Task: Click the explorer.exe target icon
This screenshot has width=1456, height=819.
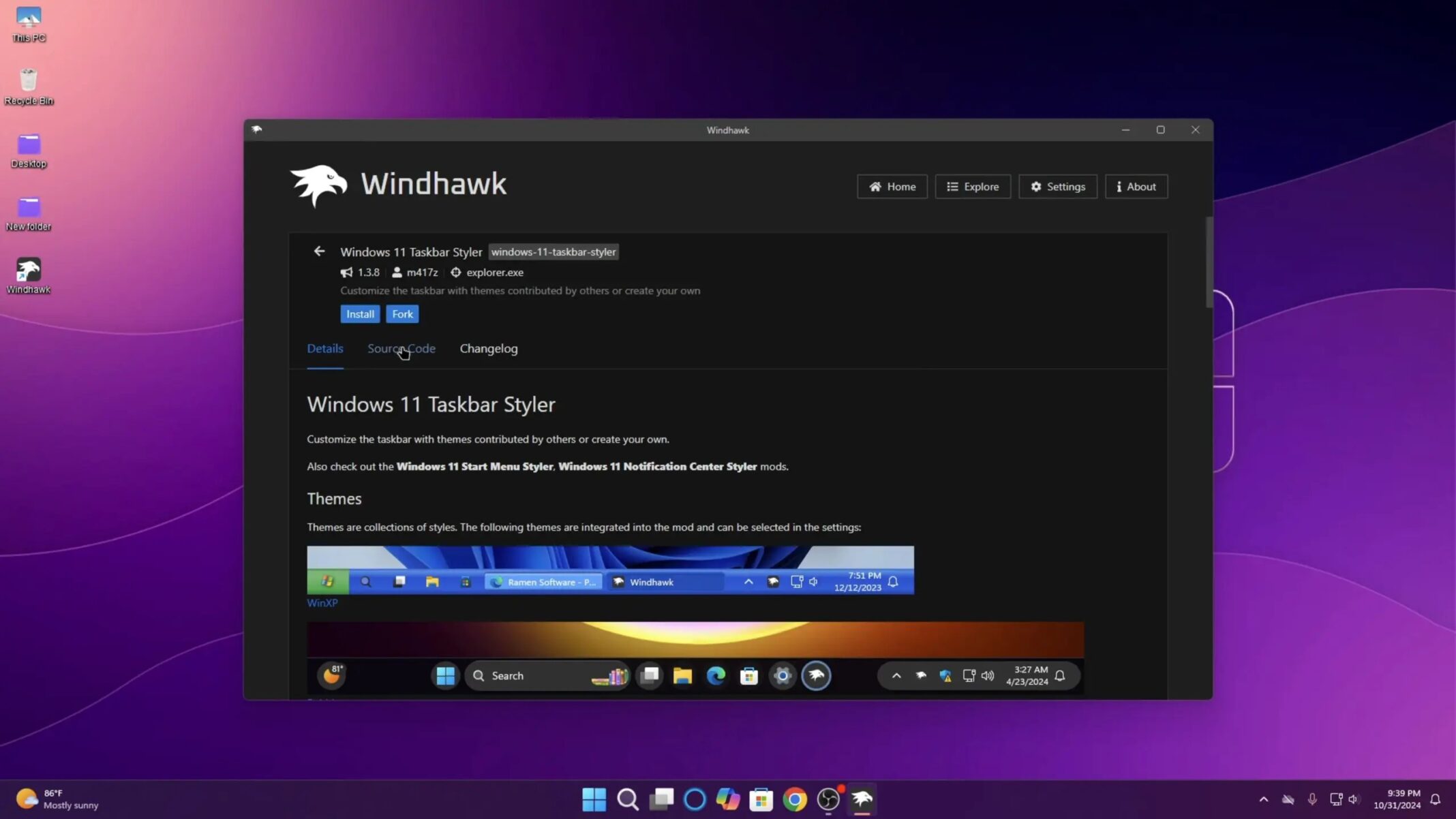Action: pyautogui.click(x=456, y=272)
